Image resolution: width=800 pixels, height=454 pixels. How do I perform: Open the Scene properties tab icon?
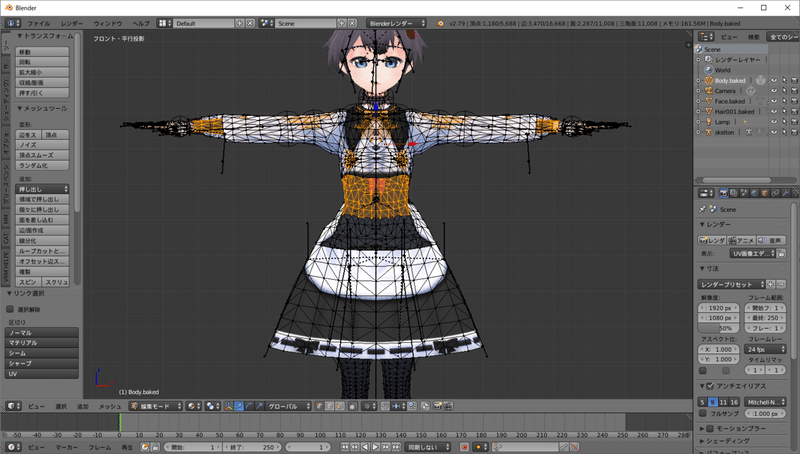point(744,193)
